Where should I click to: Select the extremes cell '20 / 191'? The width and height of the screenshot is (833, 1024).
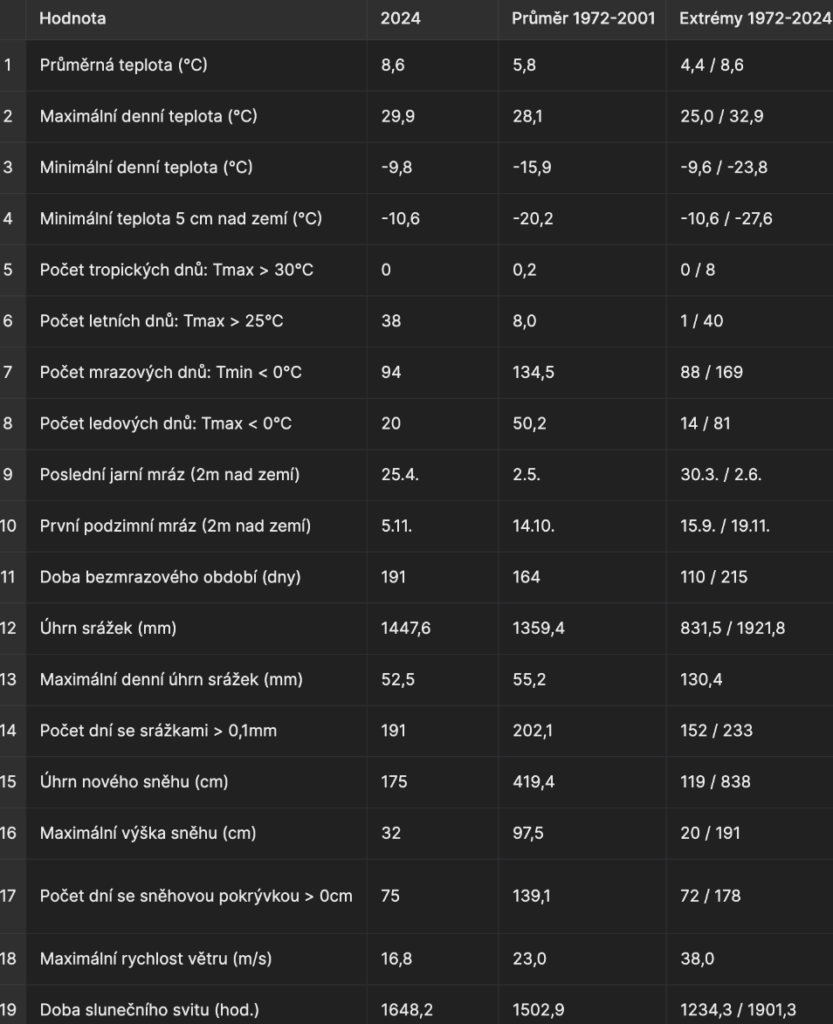click(x=710, y=832)
